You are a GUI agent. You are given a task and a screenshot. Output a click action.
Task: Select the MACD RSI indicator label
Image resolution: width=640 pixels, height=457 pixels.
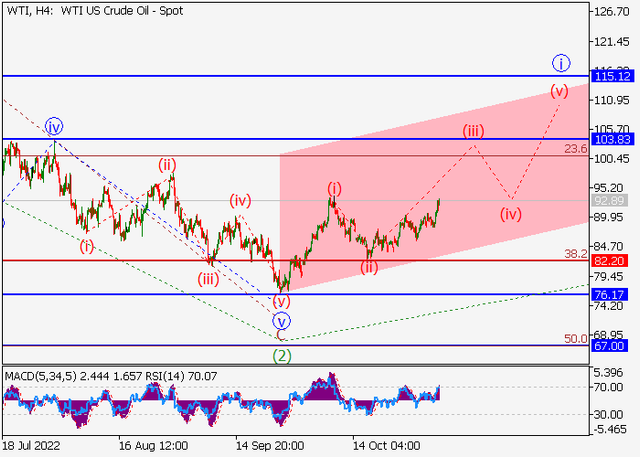coord(111,376)
